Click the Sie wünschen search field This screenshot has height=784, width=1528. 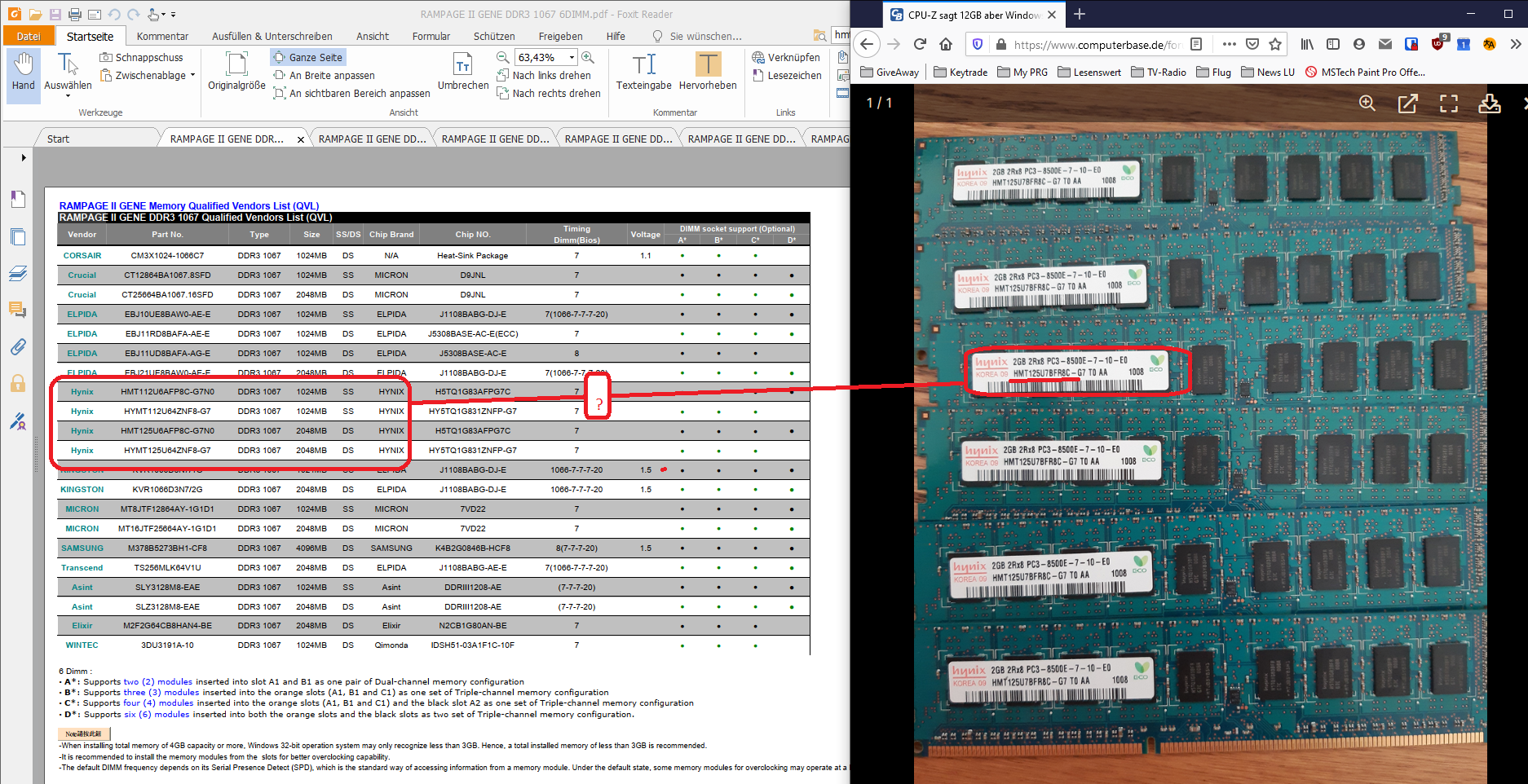click(705, 36)
